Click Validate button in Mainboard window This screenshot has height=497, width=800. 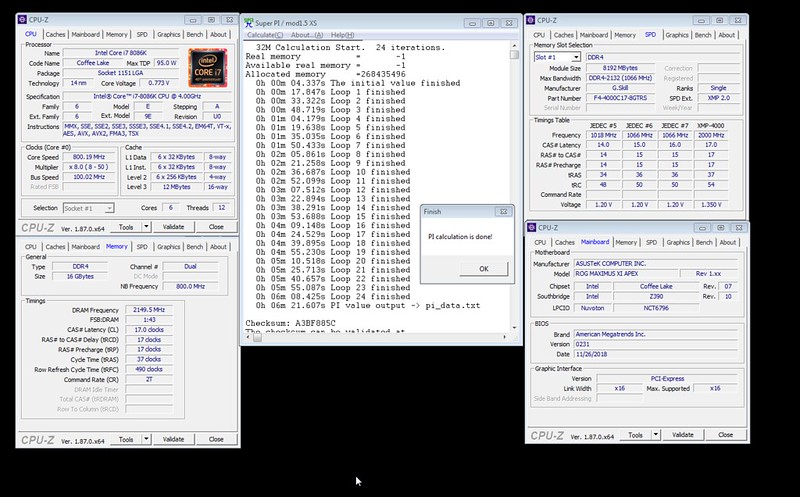pos(683,435)
